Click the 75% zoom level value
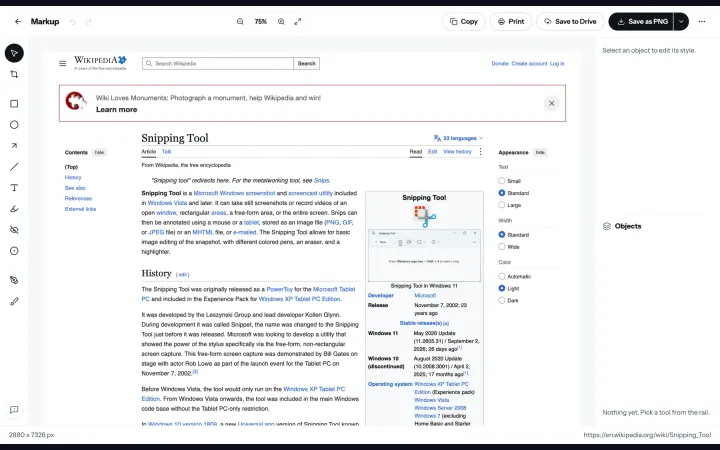This screenshot has width=720, height=450. (261, 22)
